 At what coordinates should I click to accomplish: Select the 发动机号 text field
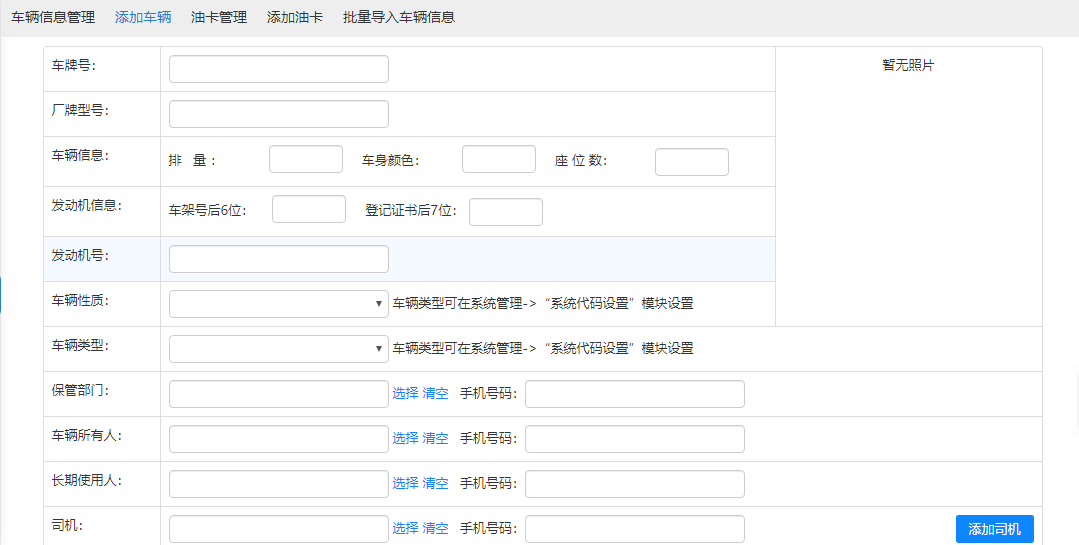(x=278, y=259)
